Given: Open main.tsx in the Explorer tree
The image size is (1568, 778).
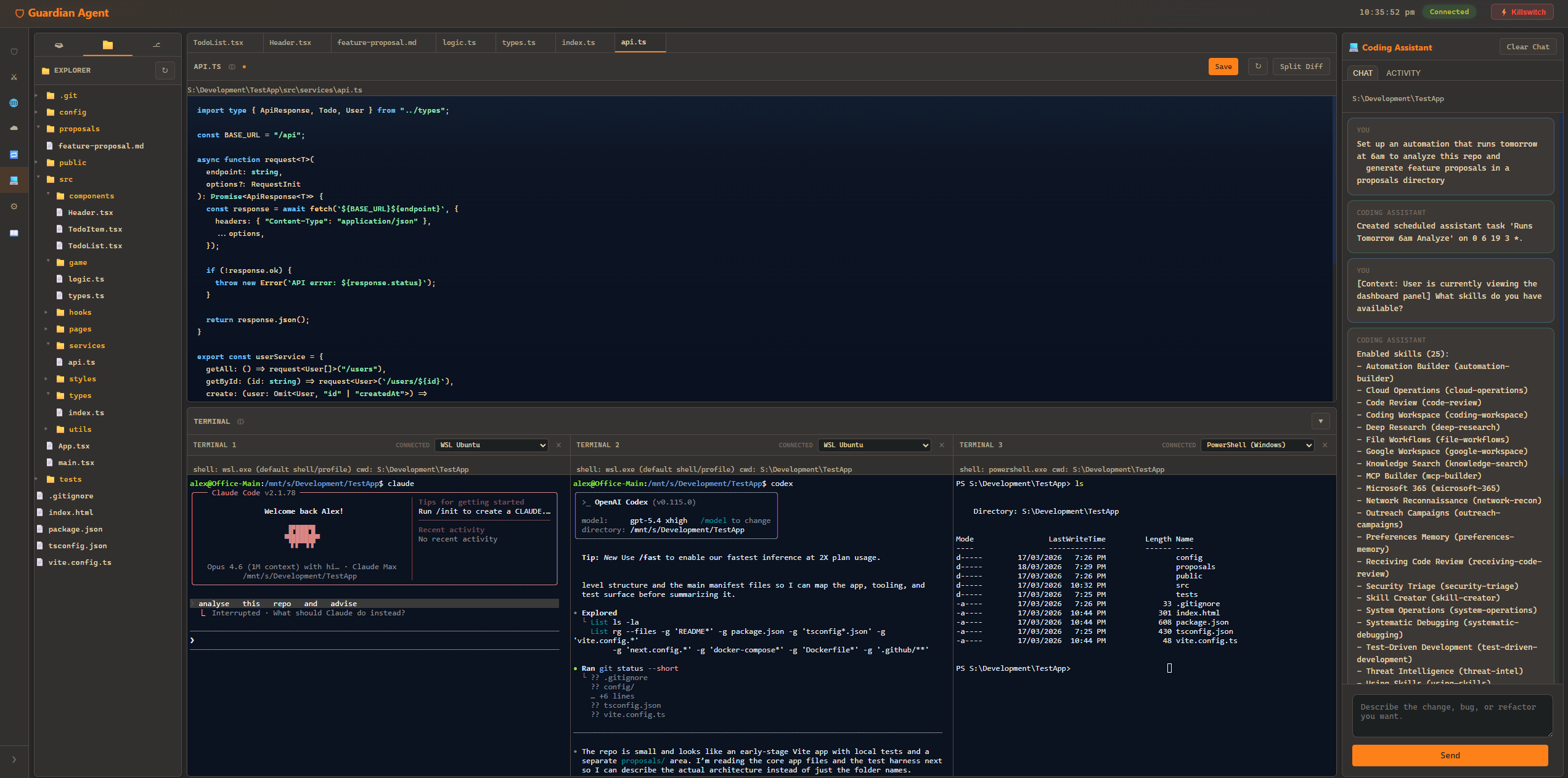Looking at the screenshot, I should (x=76, y=463).
